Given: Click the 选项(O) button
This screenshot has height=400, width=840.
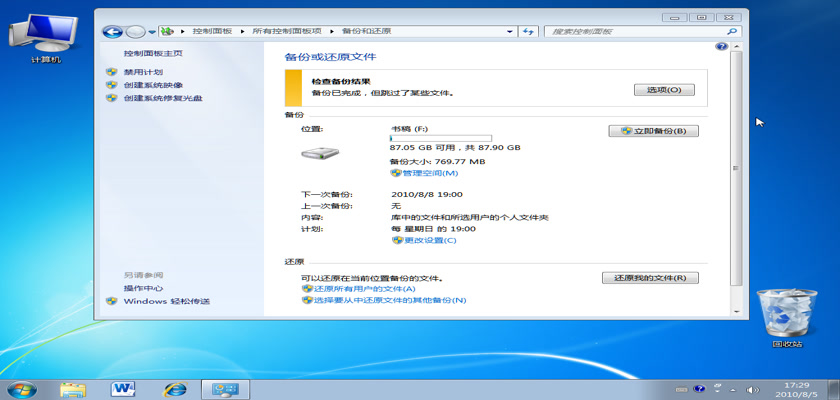Looking at the screenshot, I should 663,90.
